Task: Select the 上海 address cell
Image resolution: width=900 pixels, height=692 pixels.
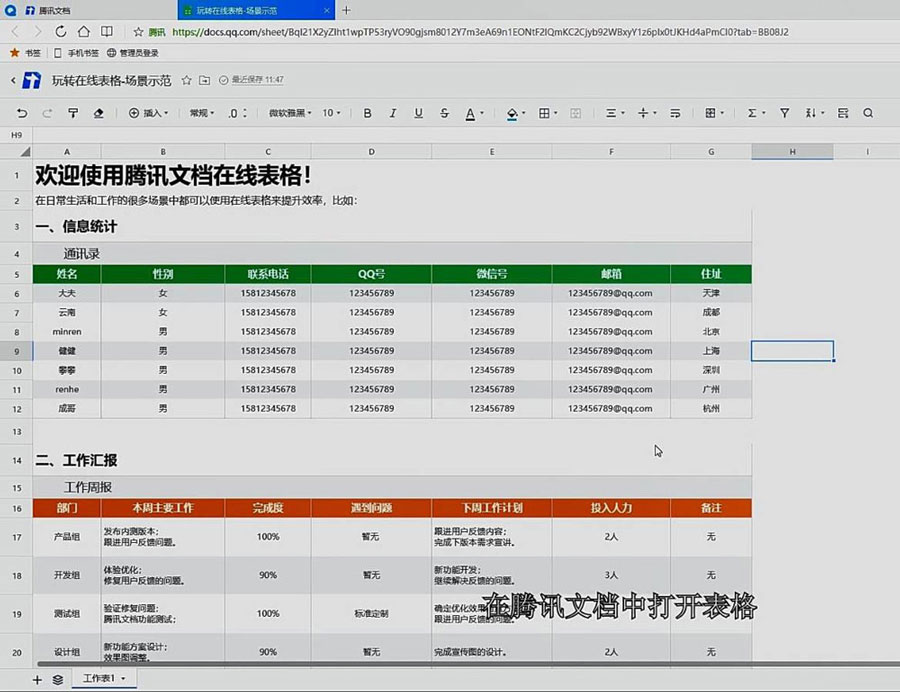Action: point(711,351)
